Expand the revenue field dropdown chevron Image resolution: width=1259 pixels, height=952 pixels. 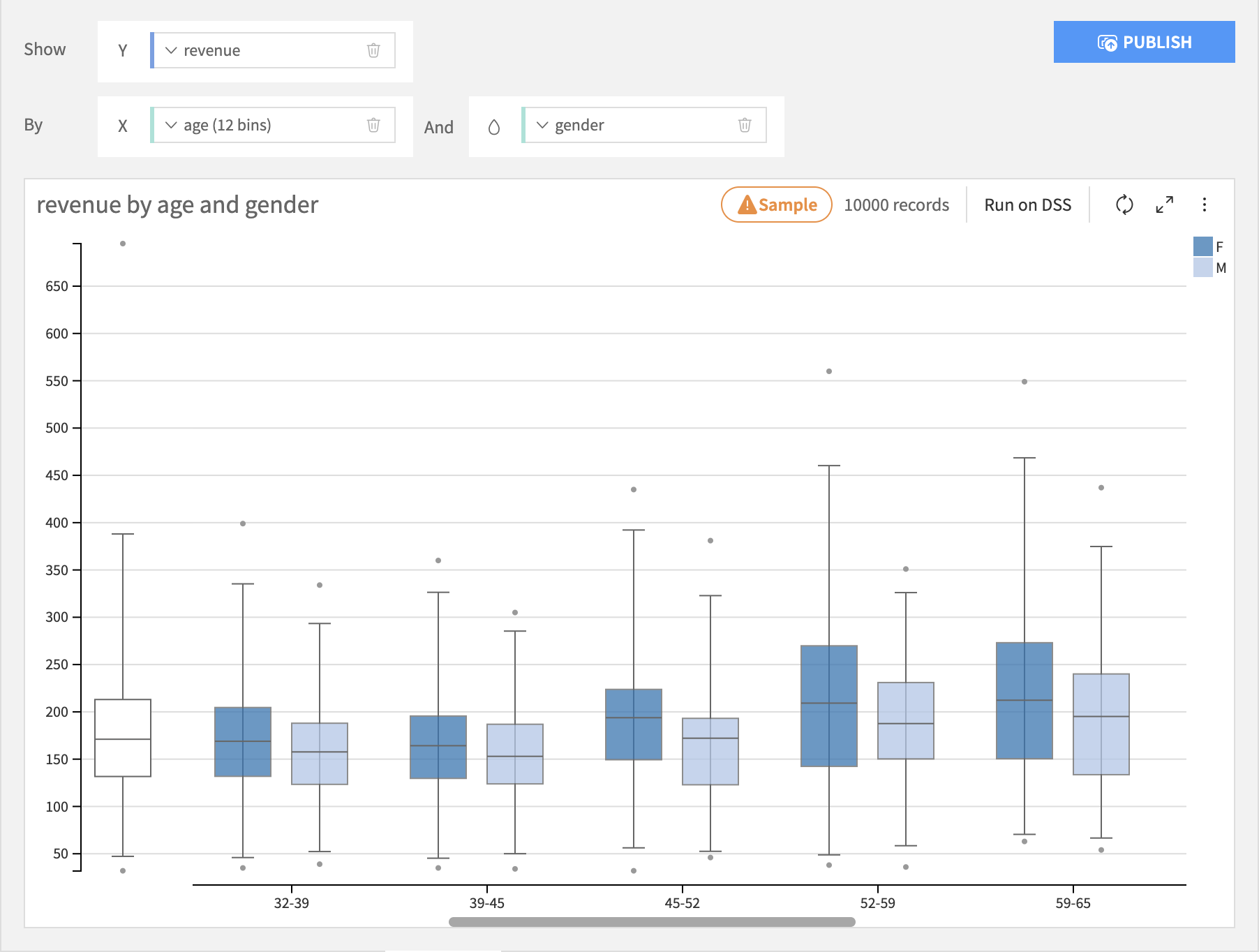[x=171, y=50]
